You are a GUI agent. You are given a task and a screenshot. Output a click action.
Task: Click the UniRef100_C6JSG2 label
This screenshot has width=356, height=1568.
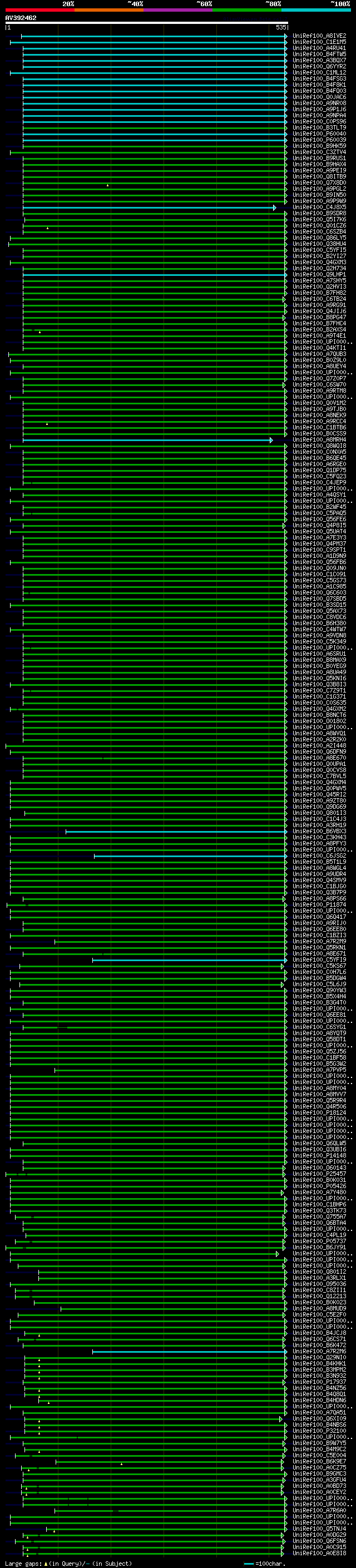[x=319, y=856]
